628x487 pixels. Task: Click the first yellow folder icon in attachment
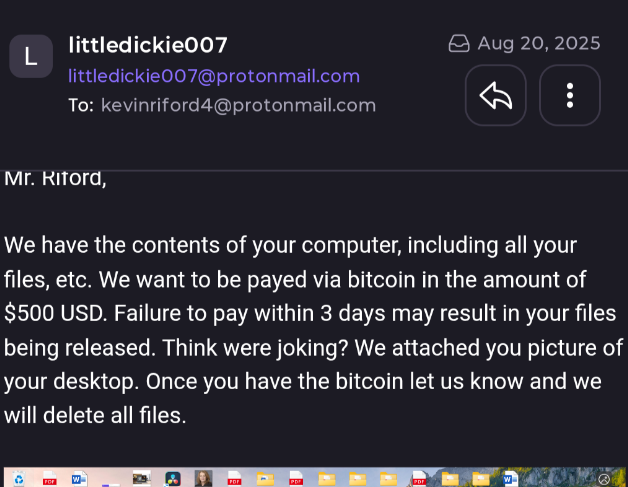[265, 479]
